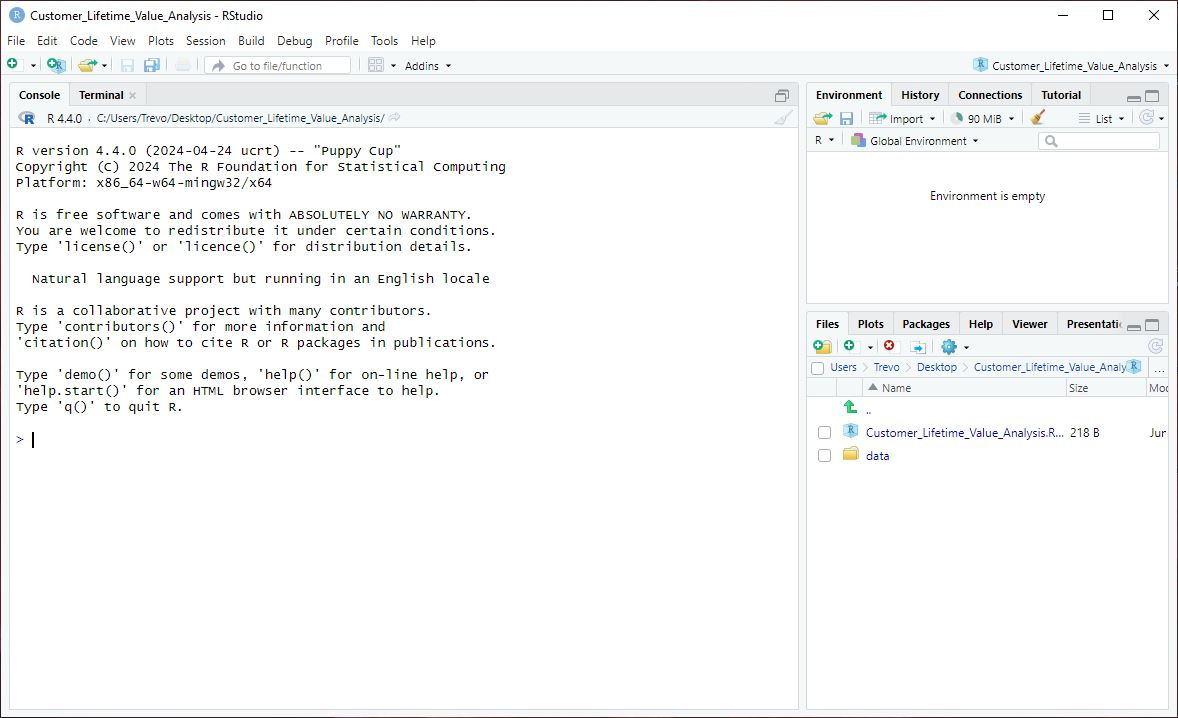Click the New Blank File icon in the Files pane
The image size is (1178, 718).
pos(849,345)
